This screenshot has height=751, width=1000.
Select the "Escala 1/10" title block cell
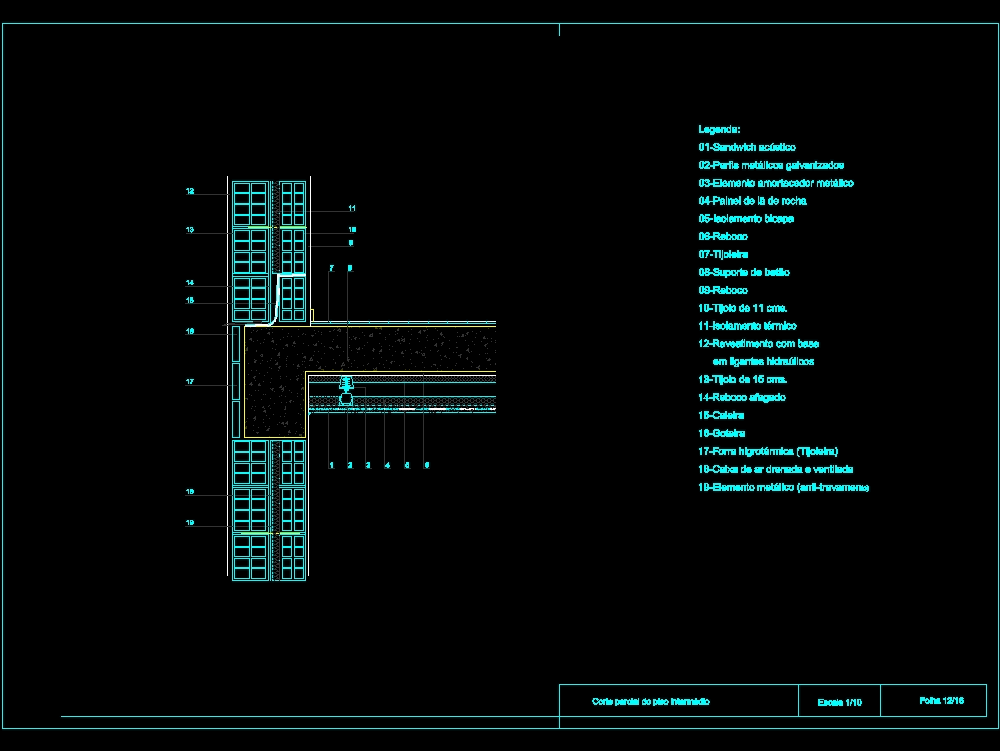pyautogui.click(x=839, y=701)
